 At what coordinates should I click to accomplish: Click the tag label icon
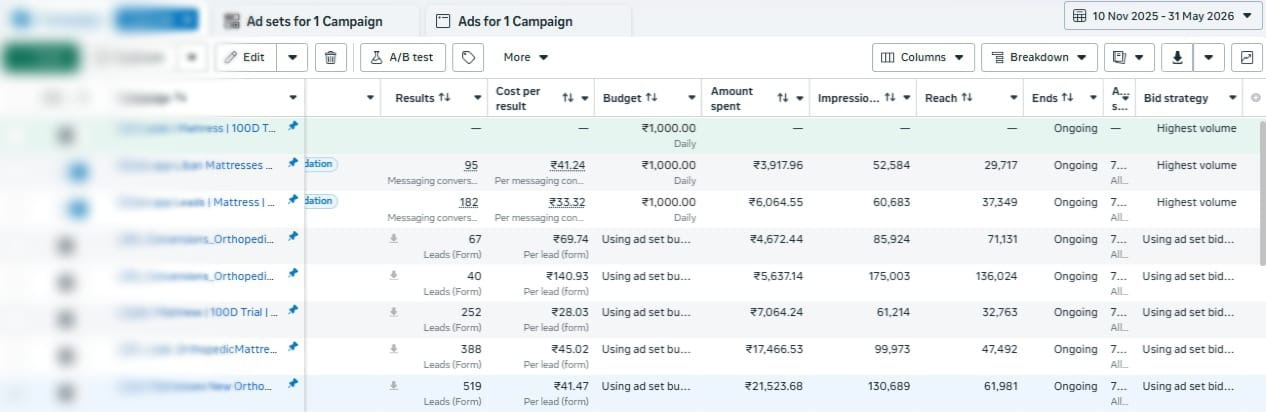coord(468,57)
